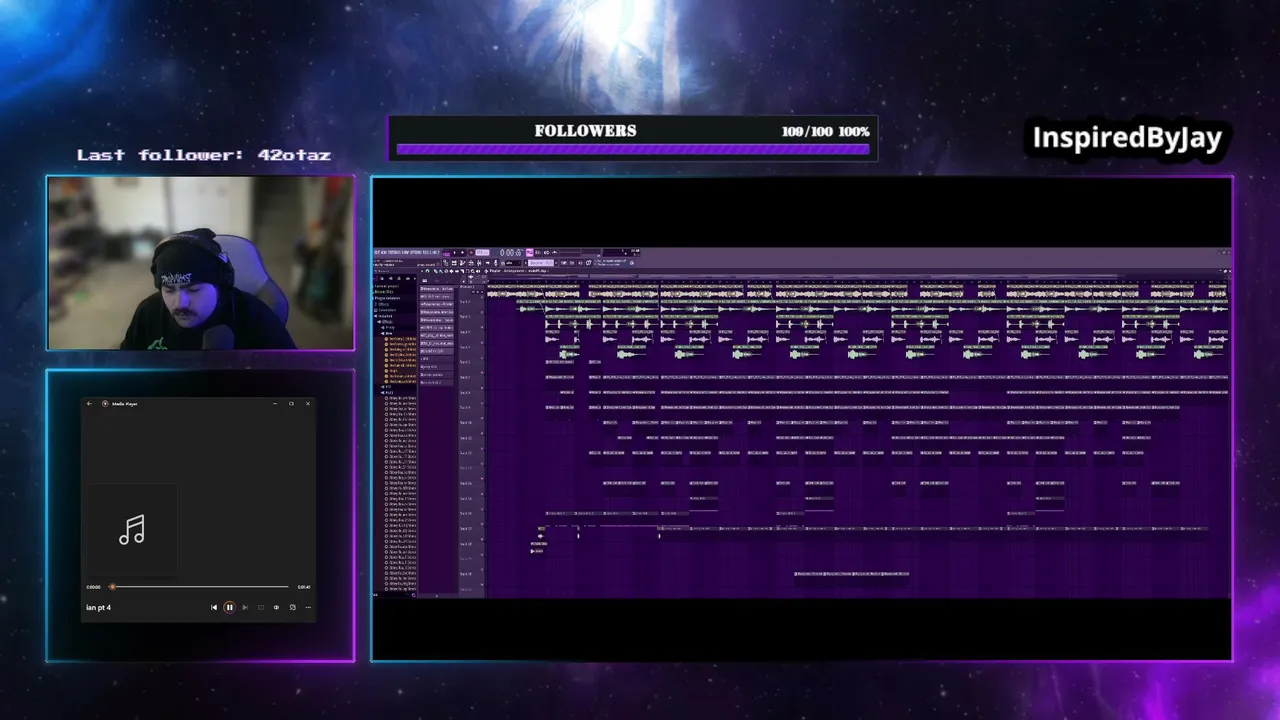Open Plugin database in the FL browser
Screen dimensions: 1280x720
point(387,298)
